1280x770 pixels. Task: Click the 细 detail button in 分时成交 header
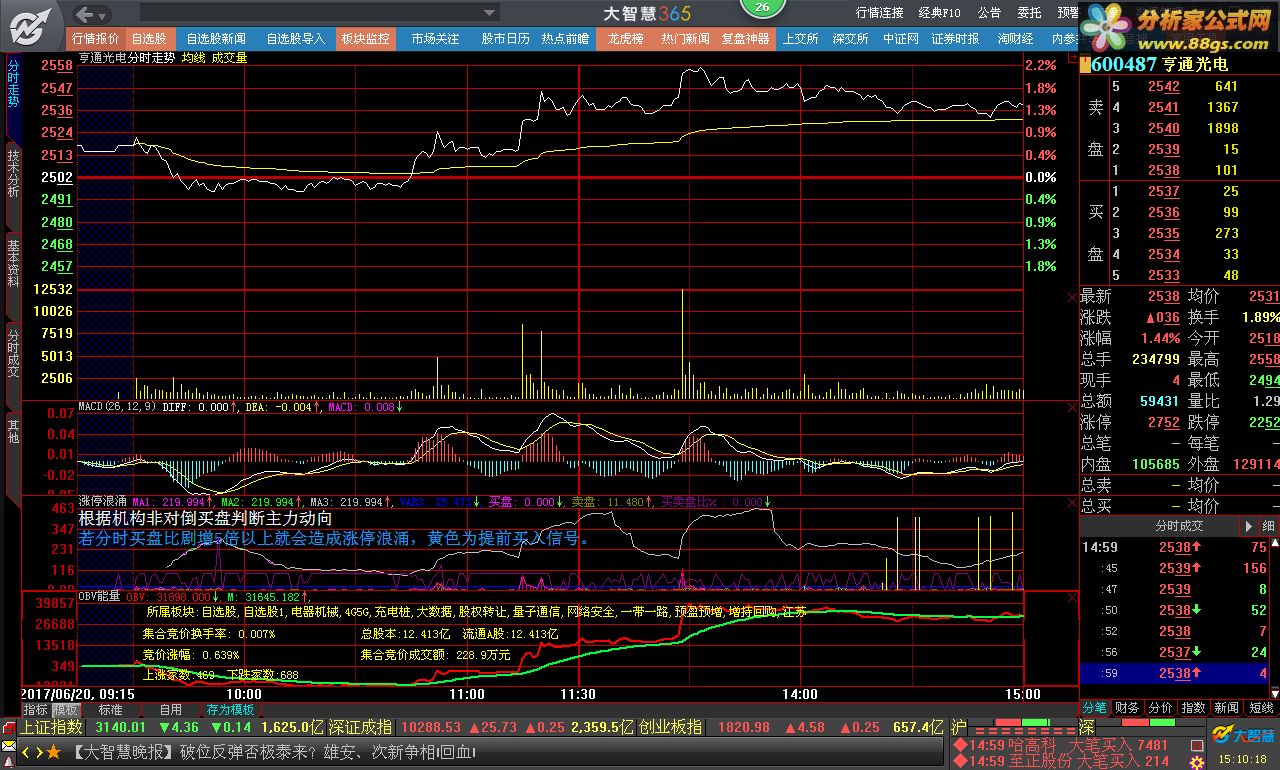1268,526
